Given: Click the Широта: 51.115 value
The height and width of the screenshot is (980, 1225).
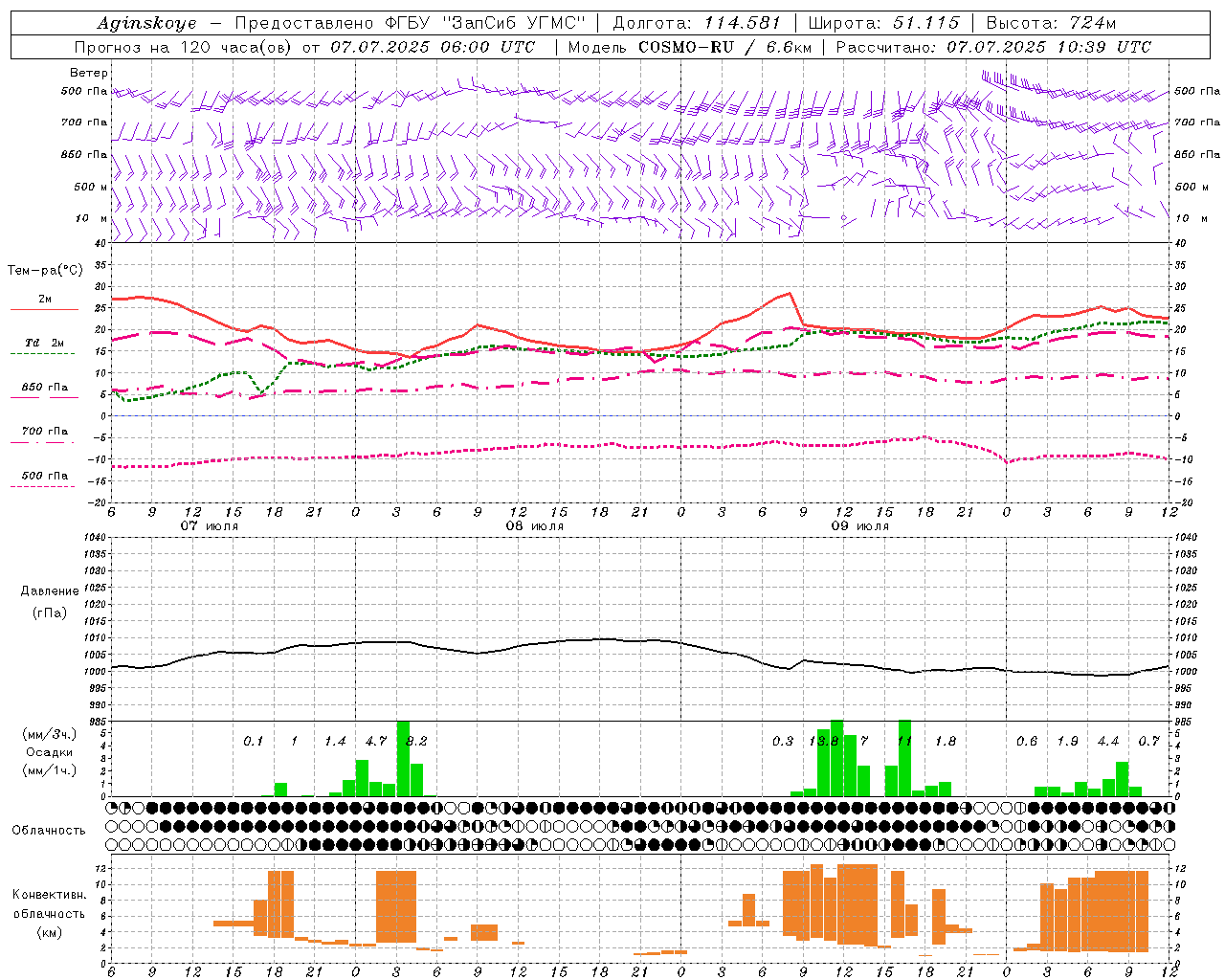Looking at the screenshot, I should coord(883,23).
